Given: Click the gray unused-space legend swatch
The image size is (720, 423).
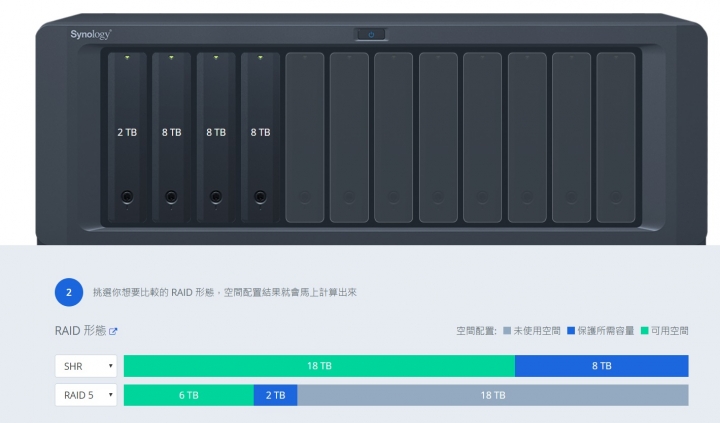Looking at the screenshot, I should 507,331.
